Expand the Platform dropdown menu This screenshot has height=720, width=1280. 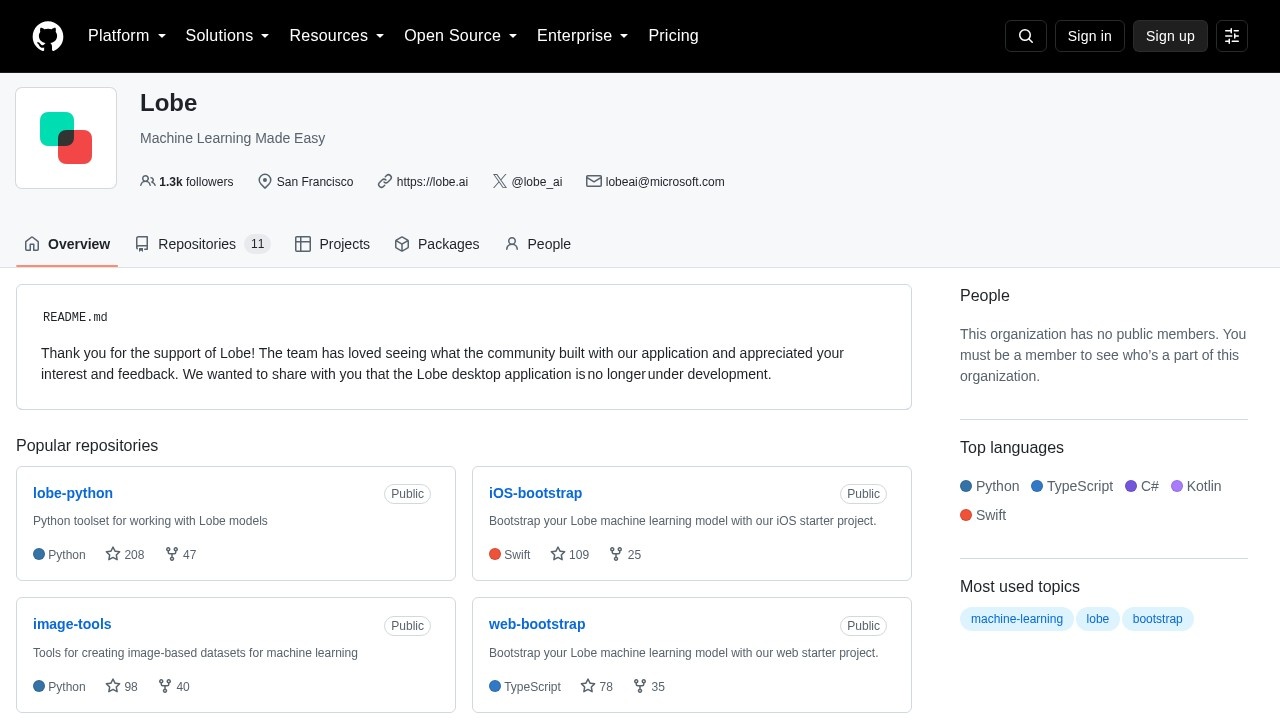[x=127, y=36]
